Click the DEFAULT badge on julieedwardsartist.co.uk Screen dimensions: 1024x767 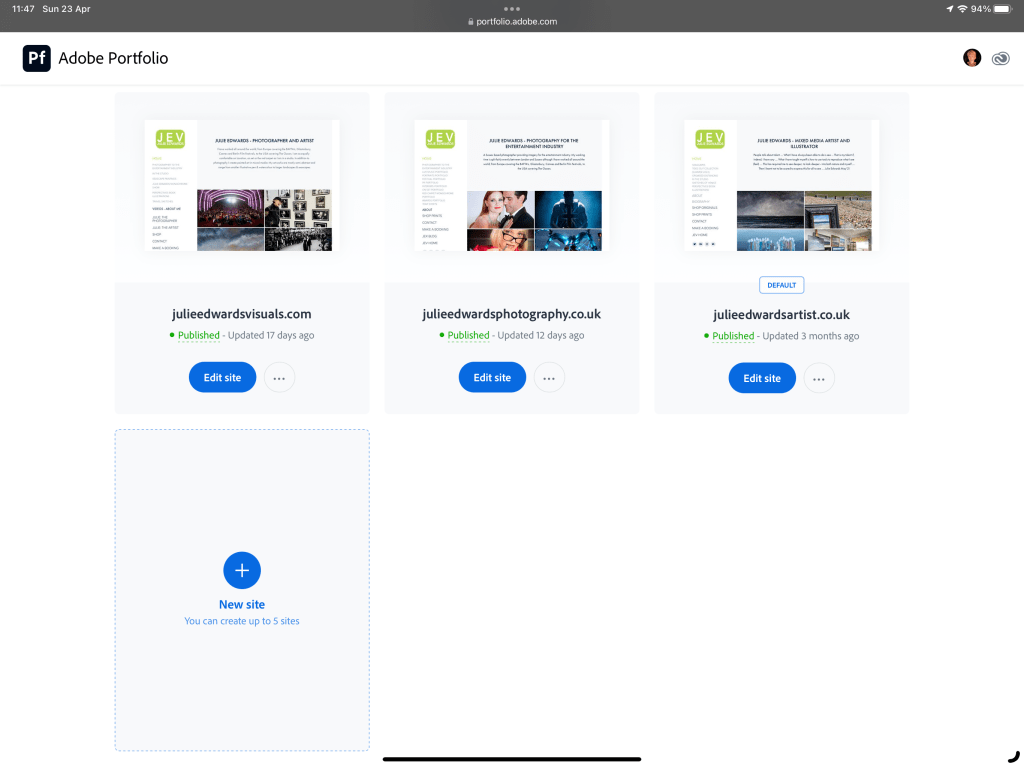click(782, 285)
